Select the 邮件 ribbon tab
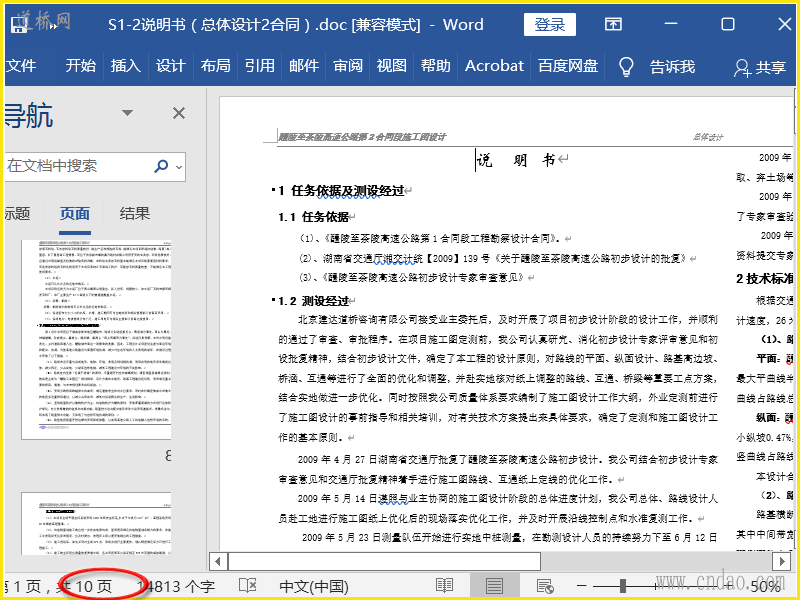The image size is (800, 600). click(304, 66)
